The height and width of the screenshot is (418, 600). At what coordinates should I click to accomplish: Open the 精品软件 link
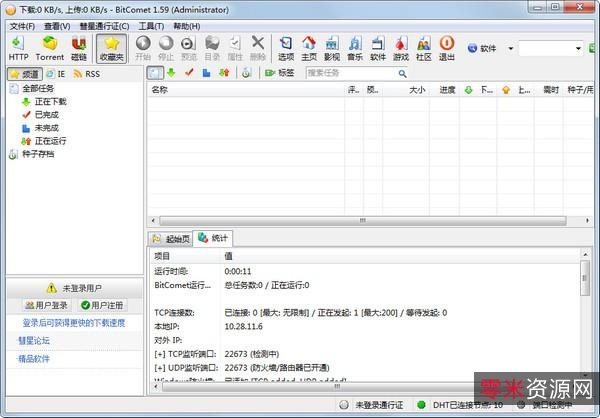point(34,359)
